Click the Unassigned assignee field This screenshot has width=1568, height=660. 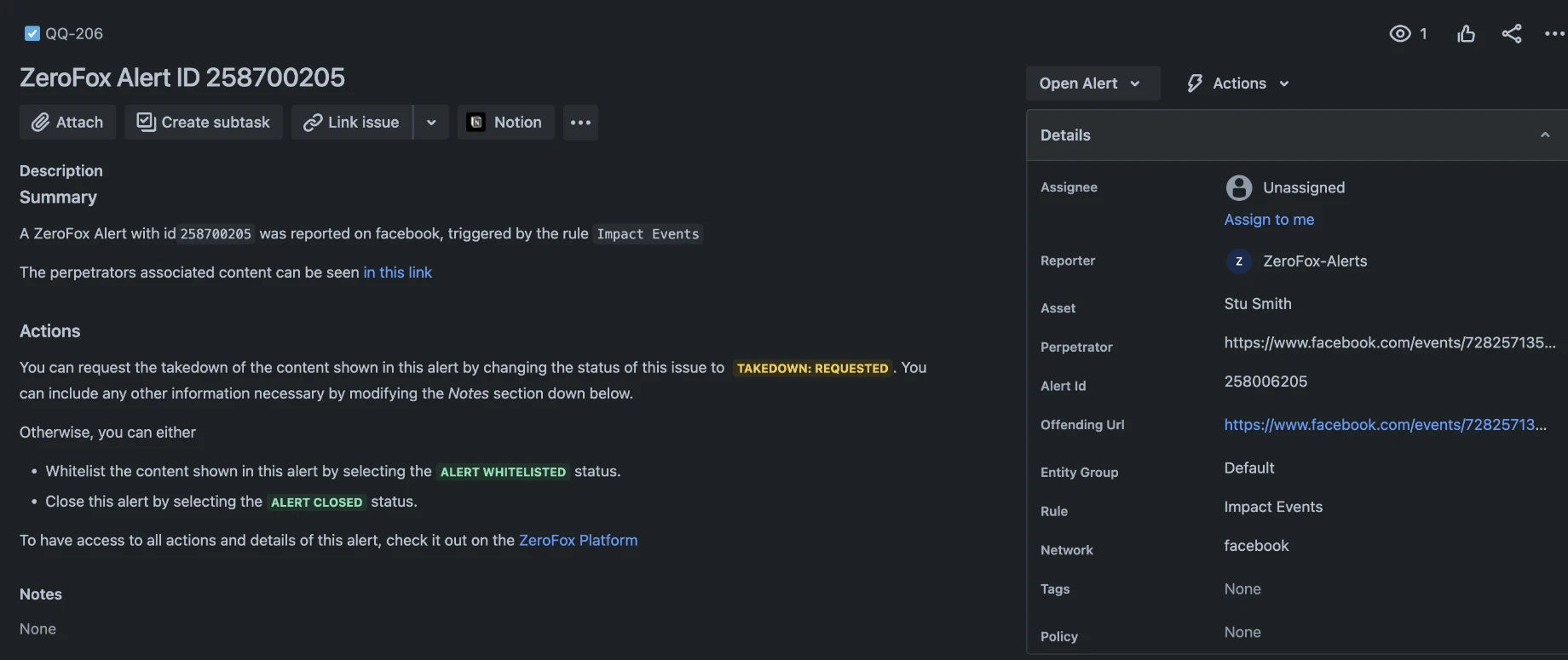point(1303,187)
